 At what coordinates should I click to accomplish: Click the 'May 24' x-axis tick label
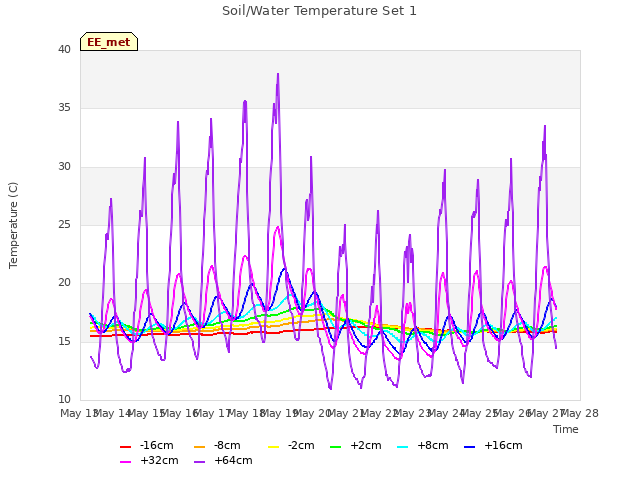(x=446, y=413)
